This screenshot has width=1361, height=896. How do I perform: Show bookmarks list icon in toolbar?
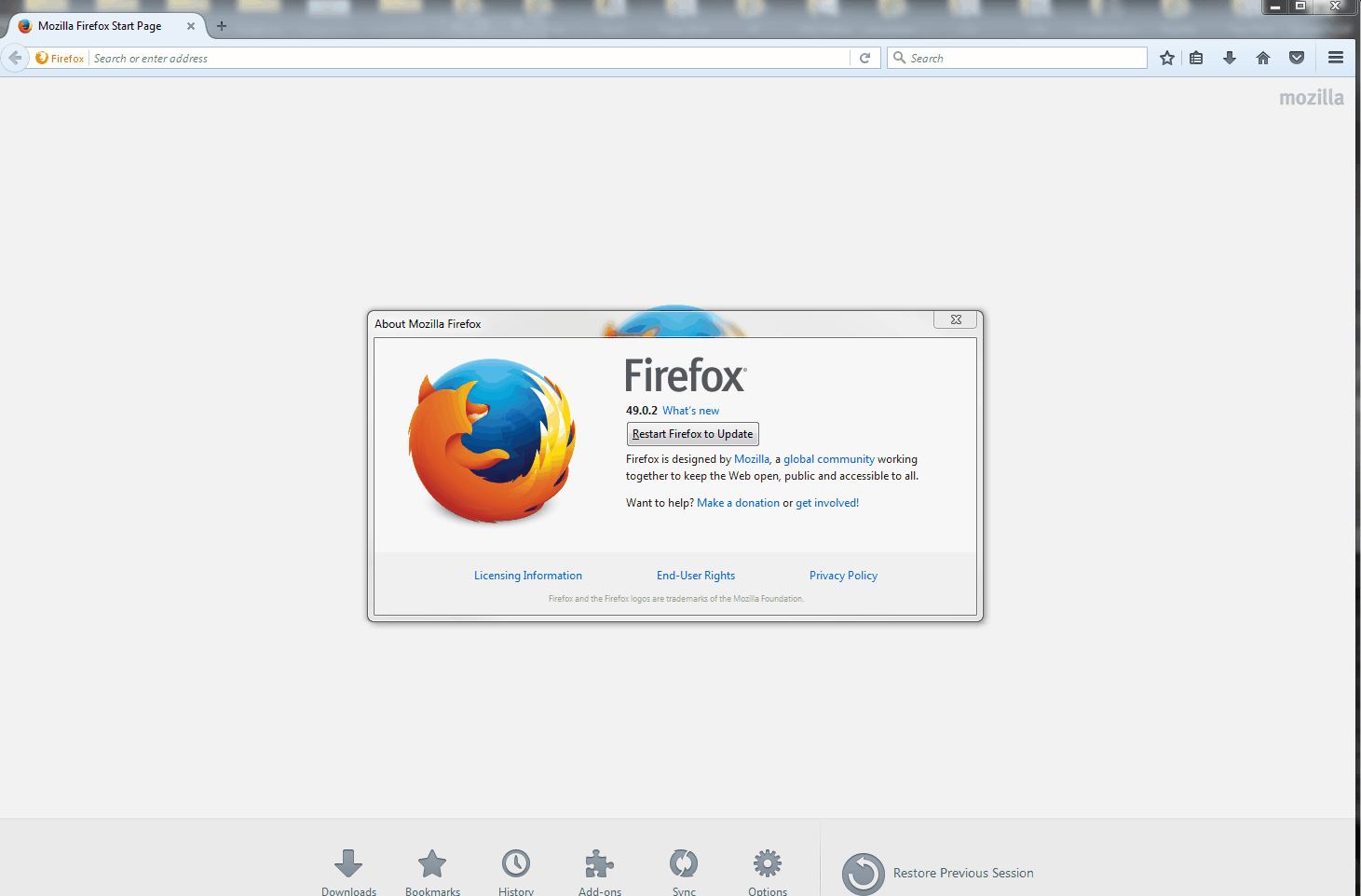[x=1197, y=58]
